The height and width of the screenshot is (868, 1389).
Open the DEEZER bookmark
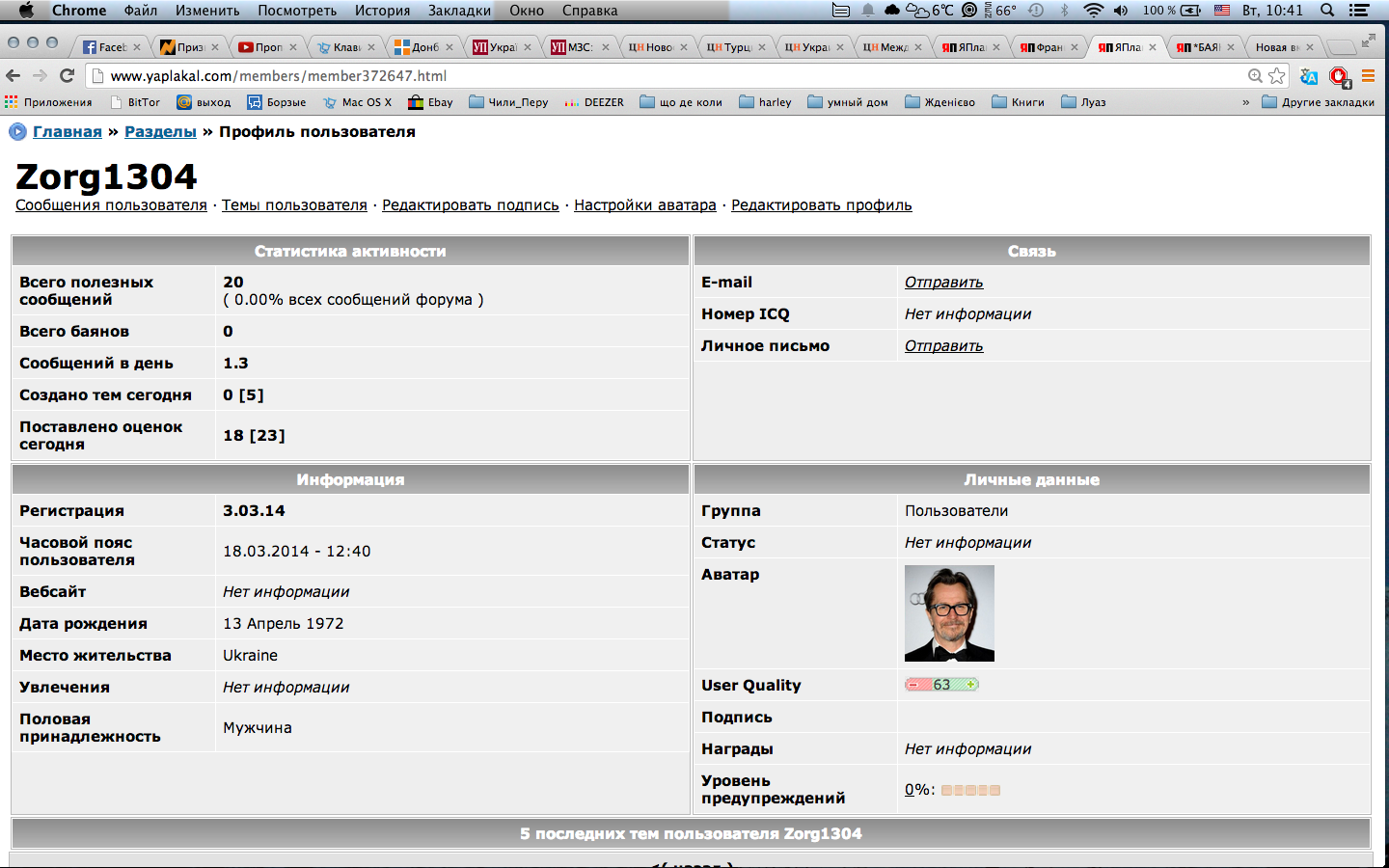[594, 102]
